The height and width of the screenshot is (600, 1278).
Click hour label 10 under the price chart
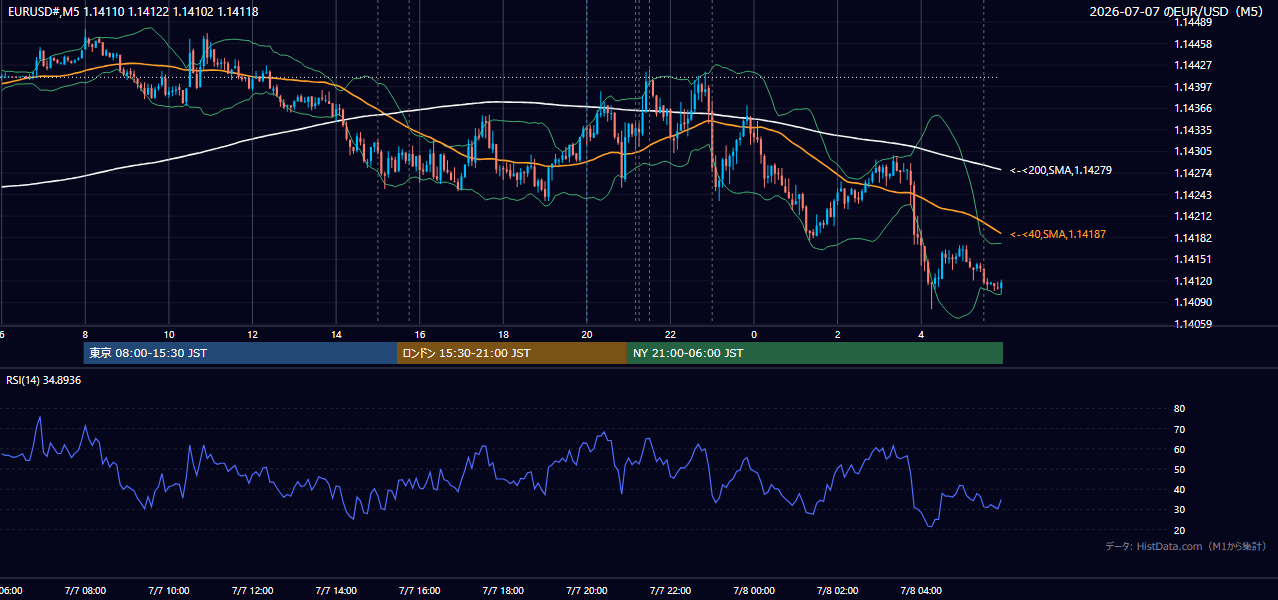click(x=169, y=335)
